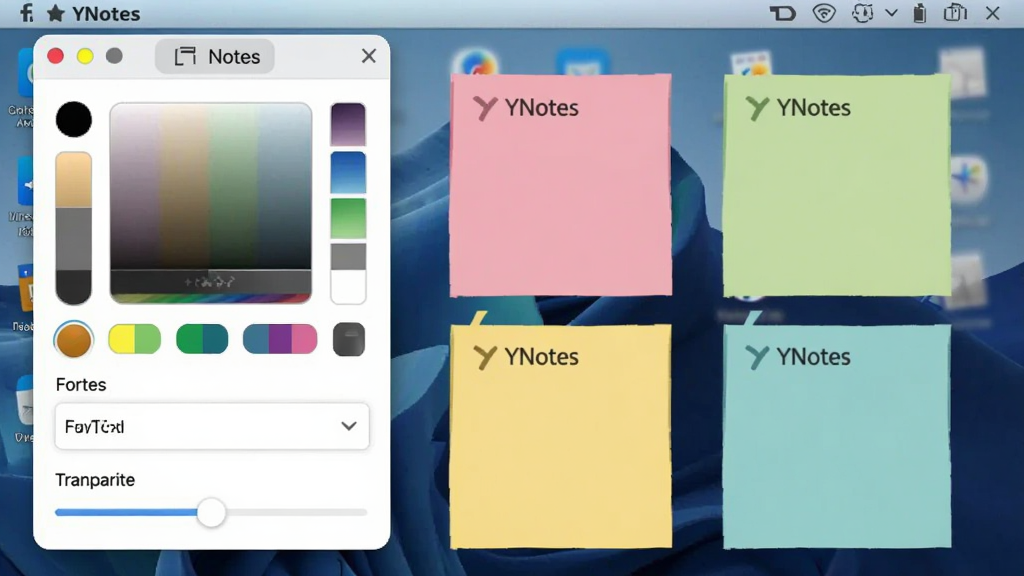Viewport: 1024px width, 576px height.
Task: Click the Y logo on yellow note
Action: point(485,358)
